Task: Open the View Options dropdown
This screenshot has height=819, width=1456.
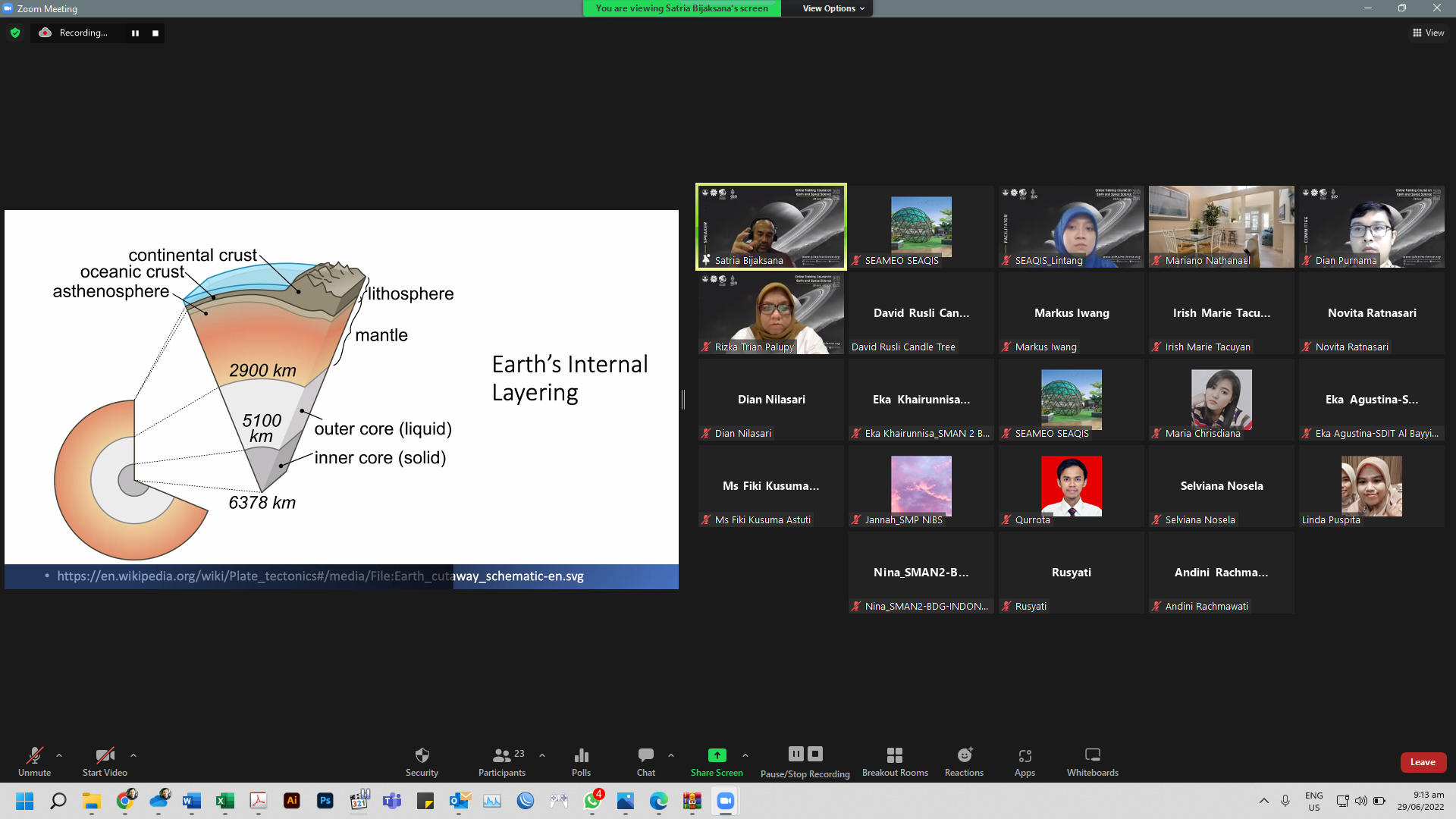Action: click(x=827, y=8)
